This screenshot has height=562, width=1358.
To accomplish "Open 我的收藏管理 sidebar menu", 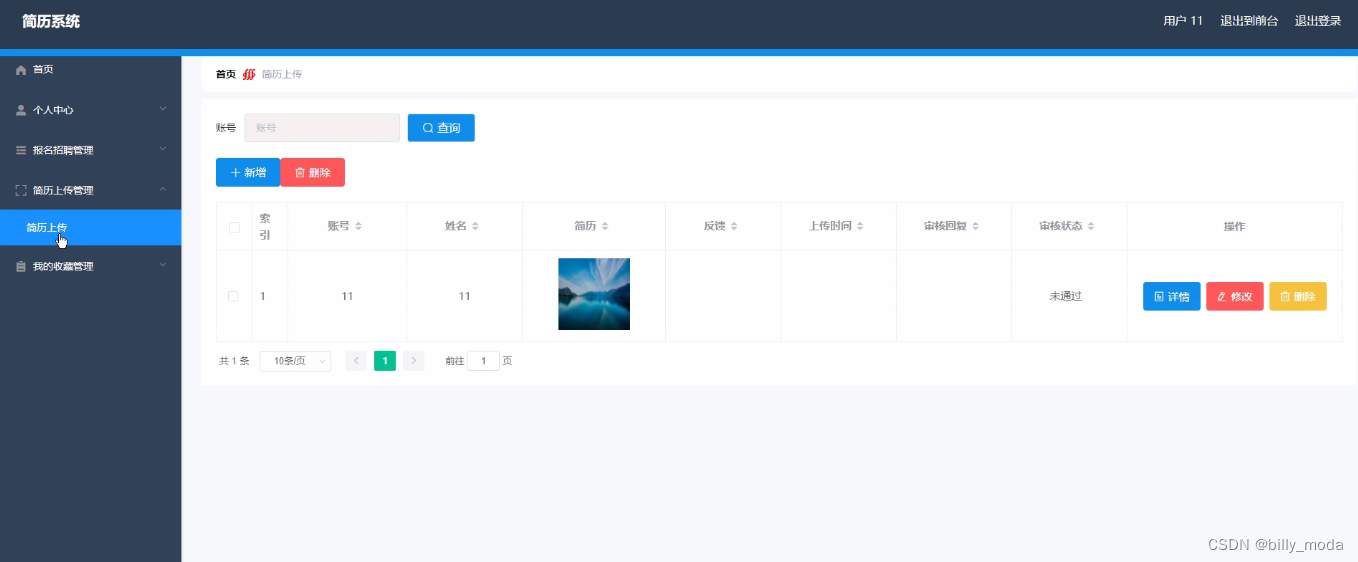I will tap(90, 267).
